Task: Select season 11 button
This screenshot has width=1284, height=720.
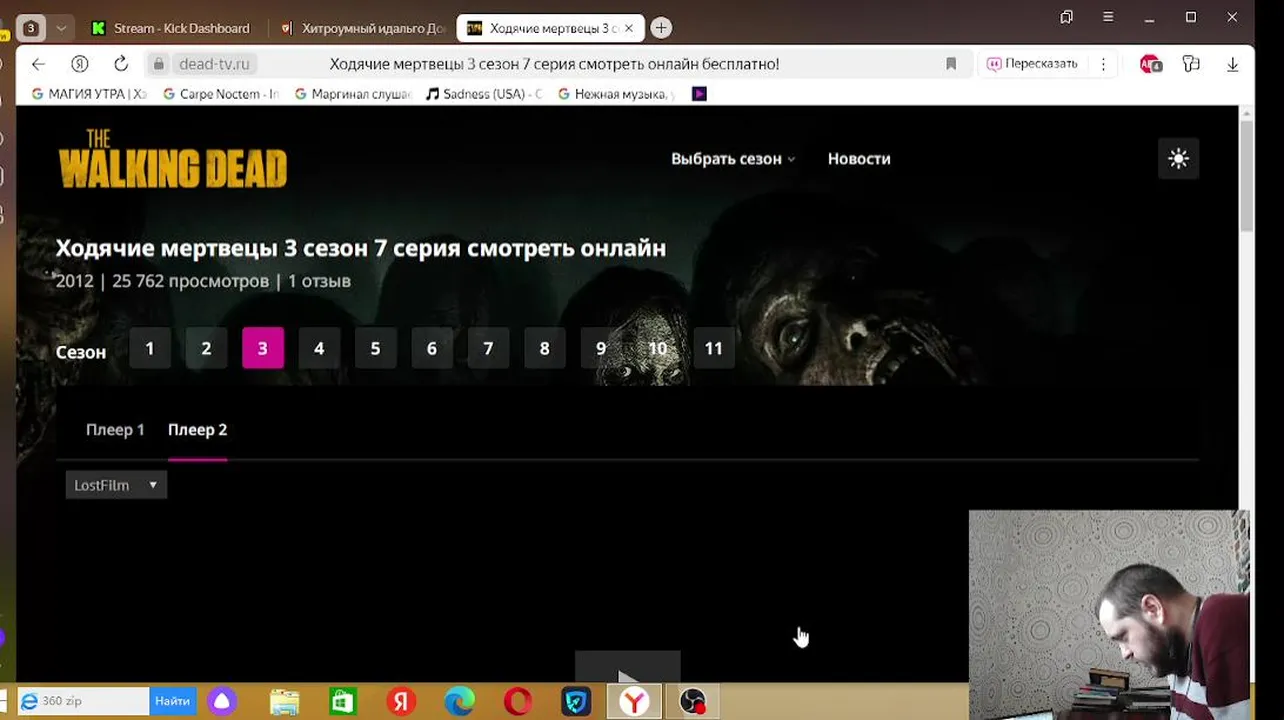Action: pyautogui.click(x=713, y=348)
